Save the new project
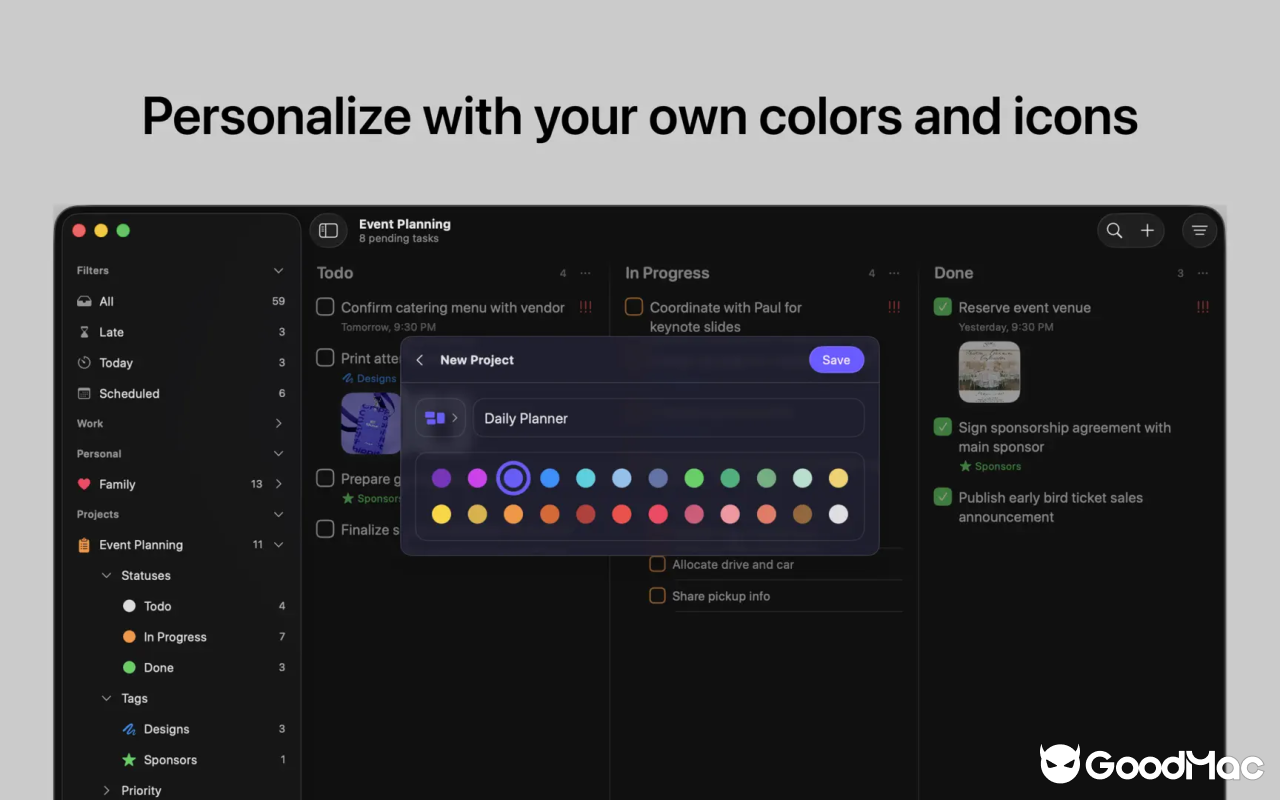The width and height of the screenshot is (1280, 800). point(836,360)
